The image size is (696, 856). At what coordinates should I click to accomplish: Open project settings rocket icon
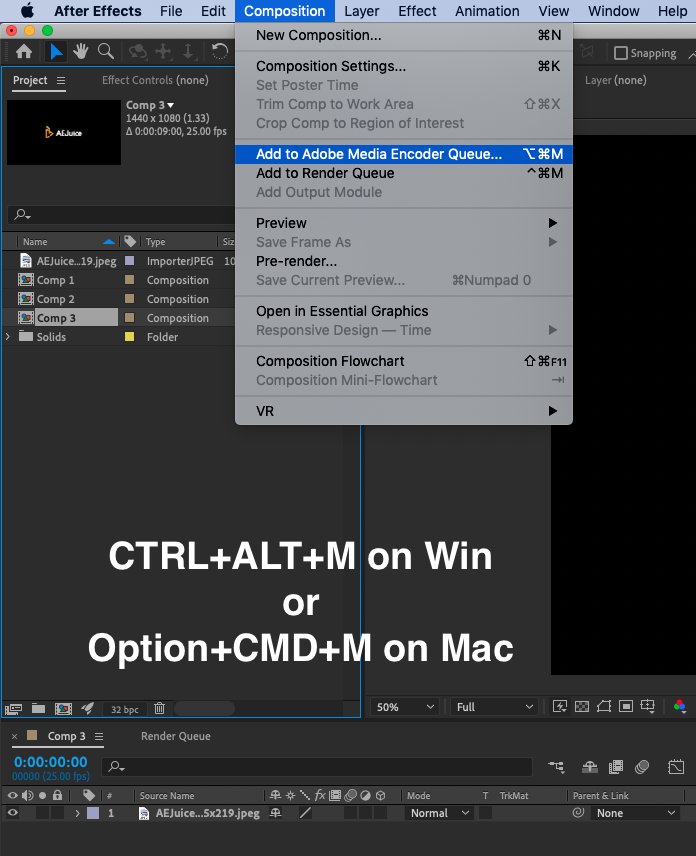[x=87, y=709]
